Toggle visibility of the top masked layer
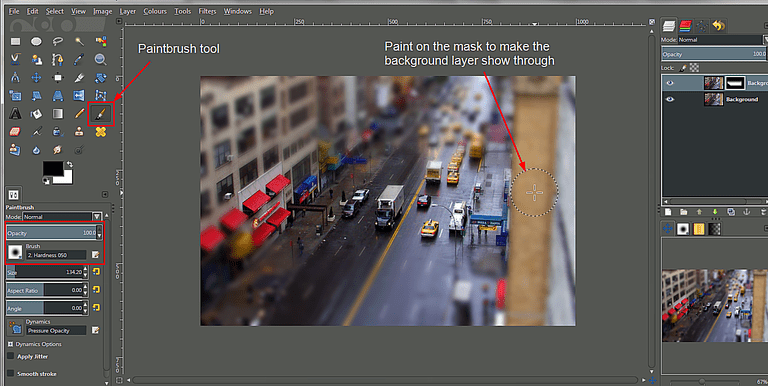 coord(670,83)
